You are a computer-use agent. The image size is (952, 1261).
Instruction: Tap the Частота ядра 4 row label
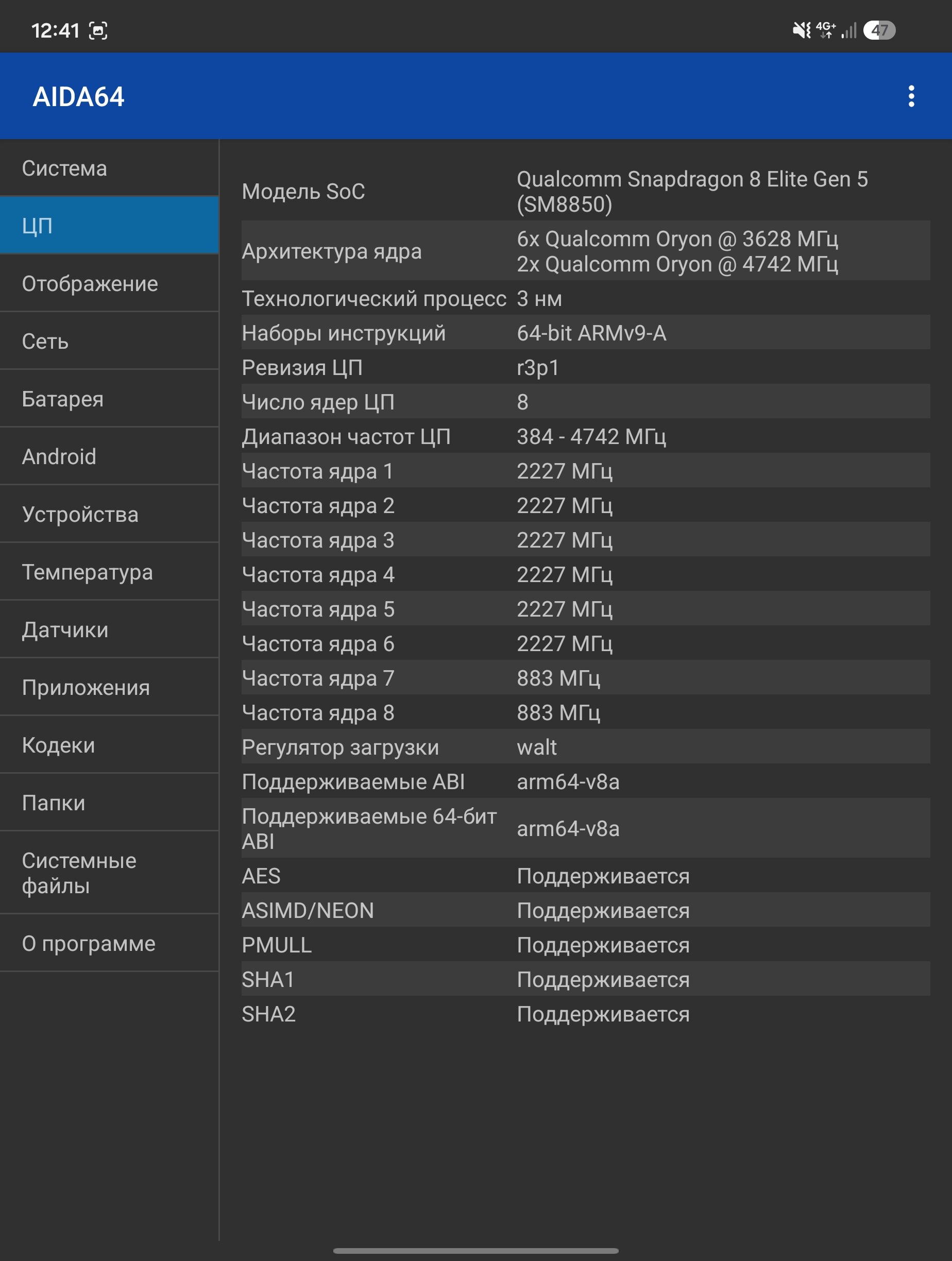coord(318,575)
